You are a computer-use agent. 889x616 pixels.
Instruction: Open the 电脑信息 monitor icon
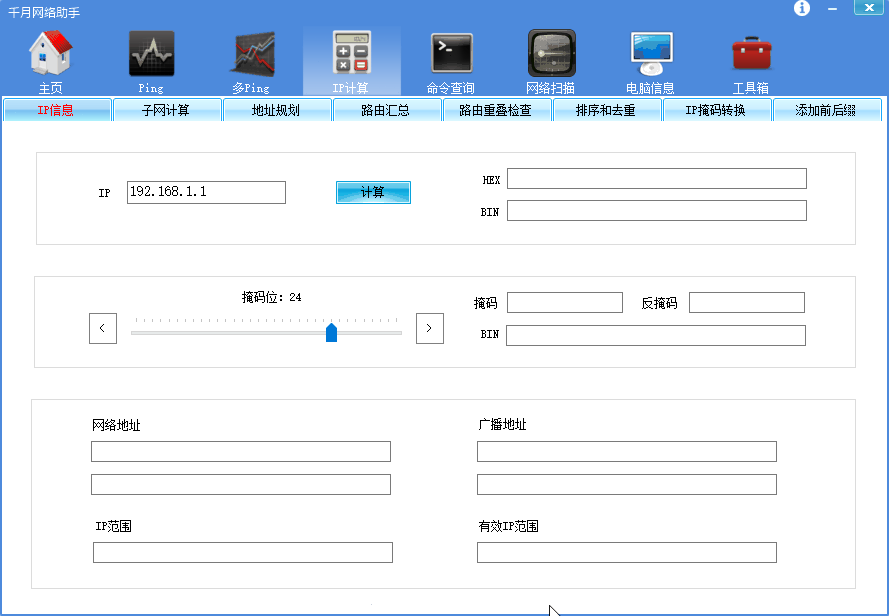[651, 56]
